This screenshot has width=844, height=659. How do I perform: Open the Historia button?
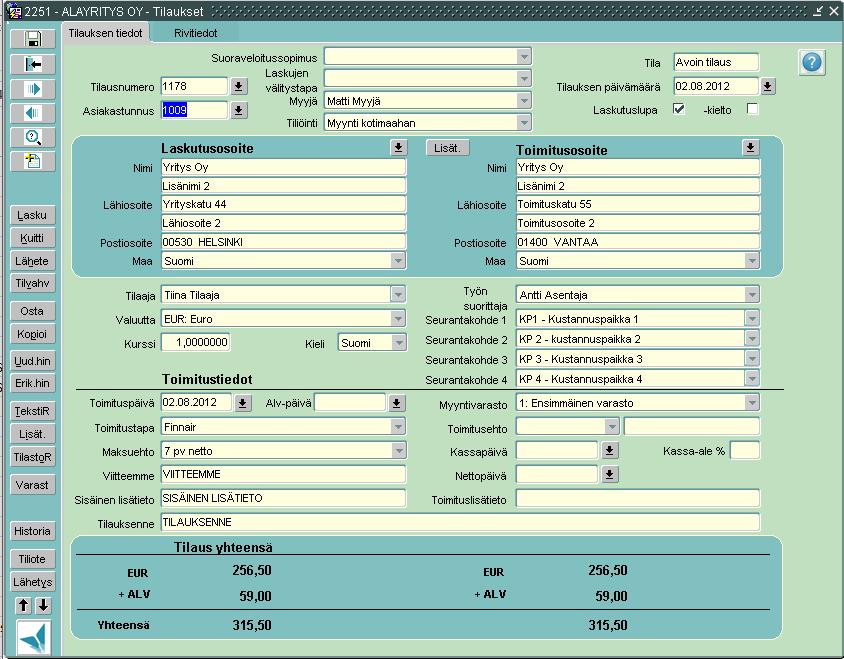[x=33, y=531]
